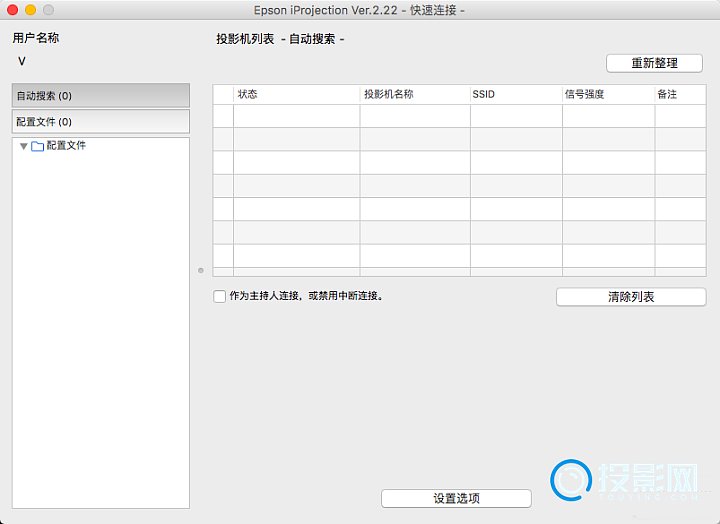Click the 重新整理 refresh button
Viewport: 720px width, 524px height.
[x=654, y=63]
